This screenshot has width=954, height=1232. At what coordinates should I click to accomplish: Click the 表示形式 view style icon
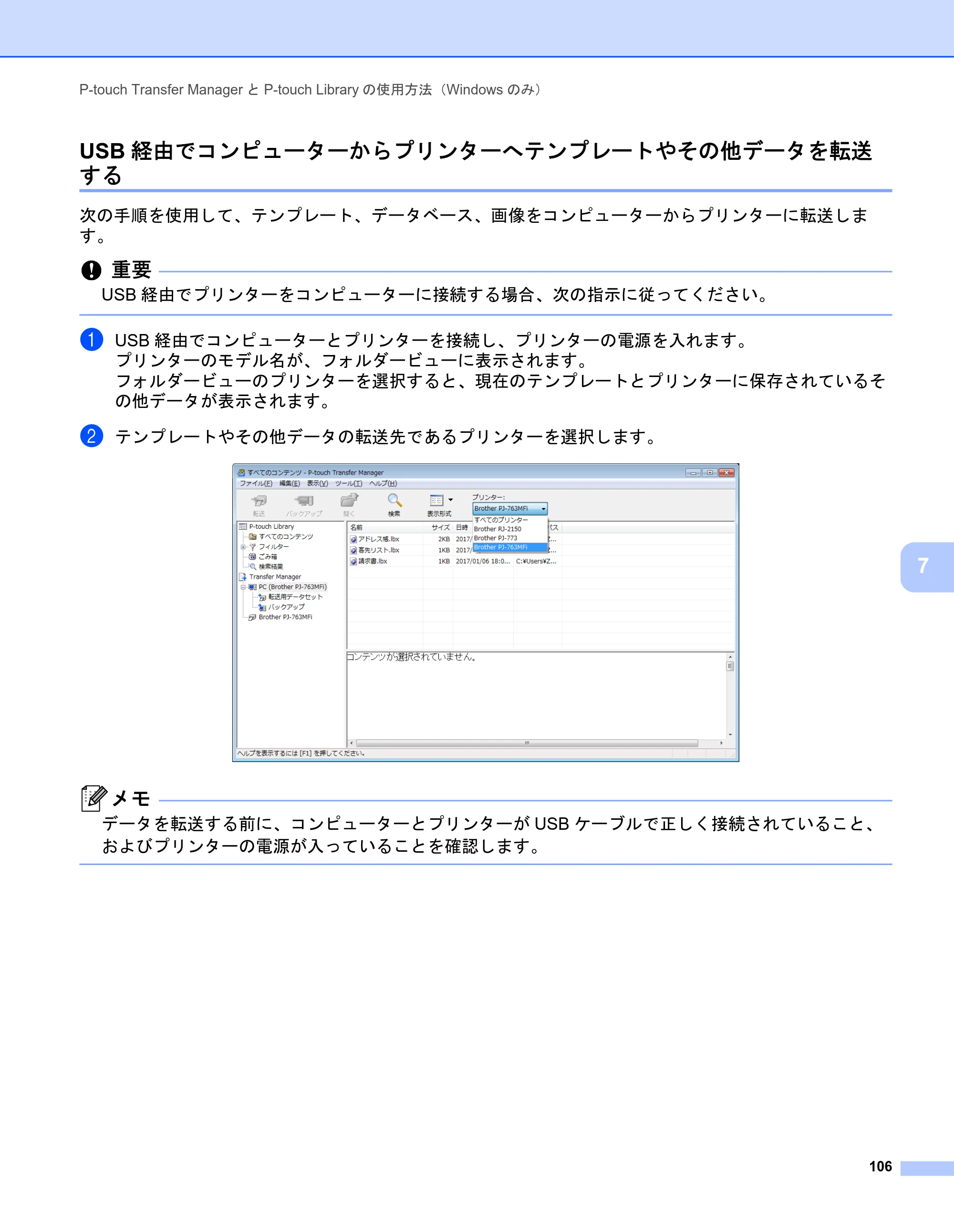[x=436, y=501]
